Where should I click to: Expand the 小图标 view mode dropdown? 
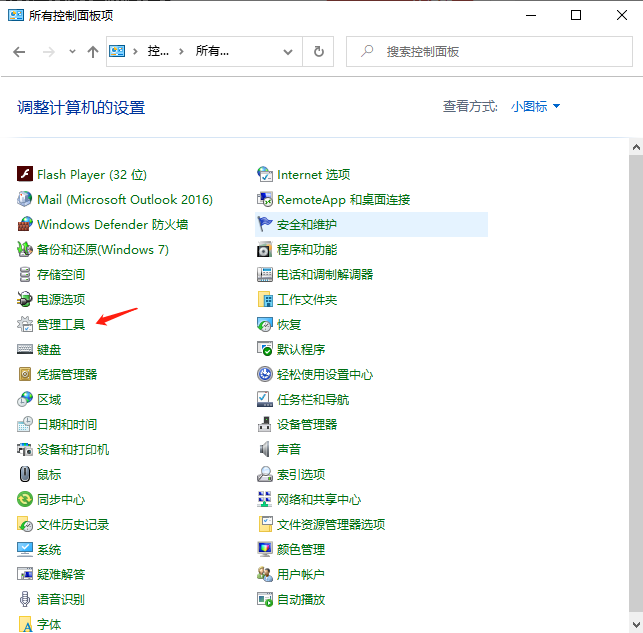click(535, 107)
